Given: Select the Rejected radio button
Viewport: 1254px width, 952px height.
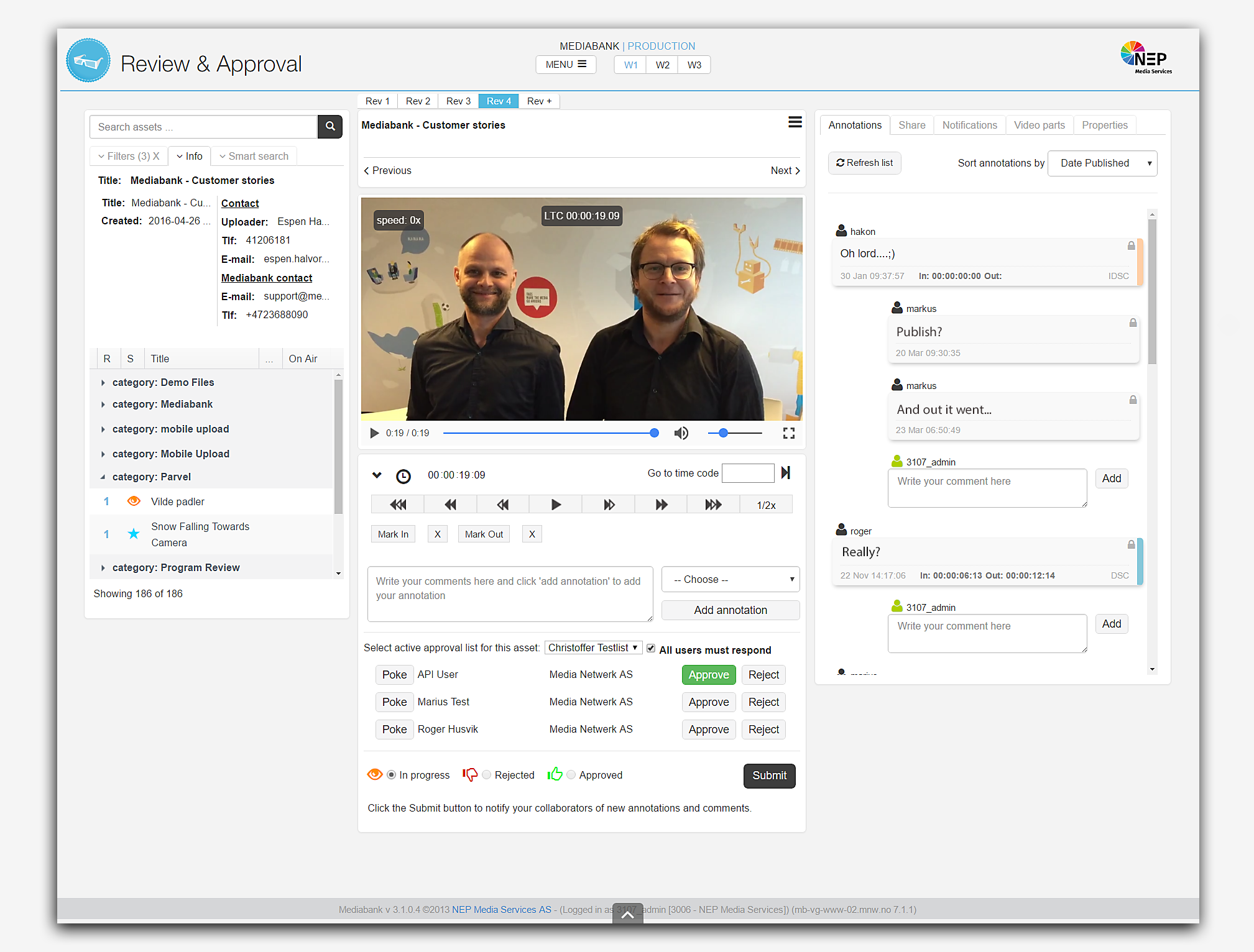Looking at the screenshot, I should point(487,775).
